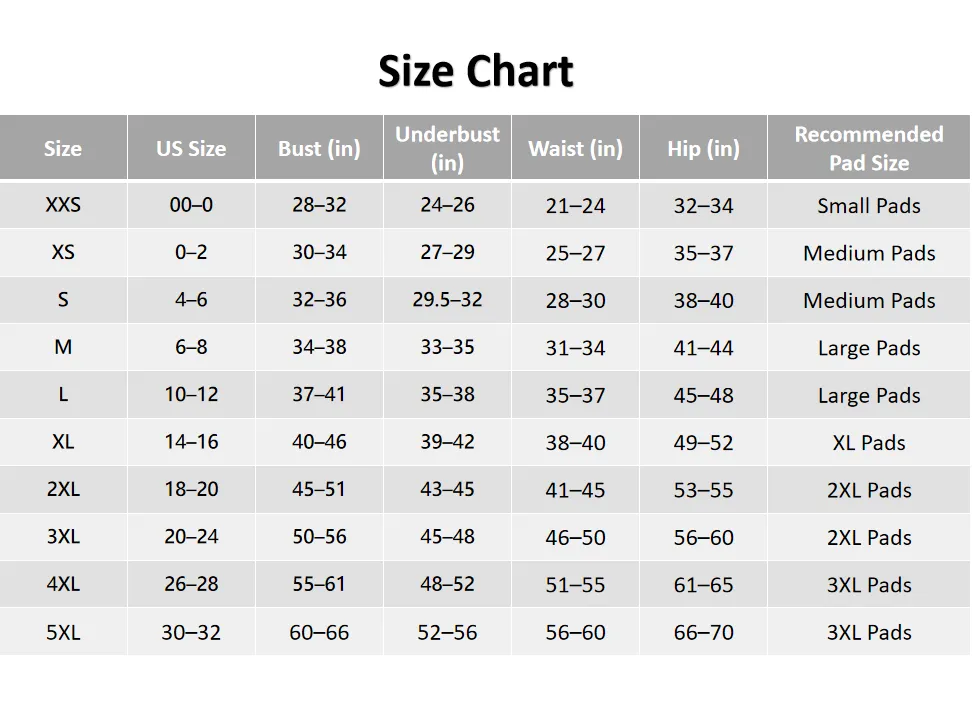Screen dimensions: 972x716
Task: Select the Waist (in) header
Action: click(575, 149)
